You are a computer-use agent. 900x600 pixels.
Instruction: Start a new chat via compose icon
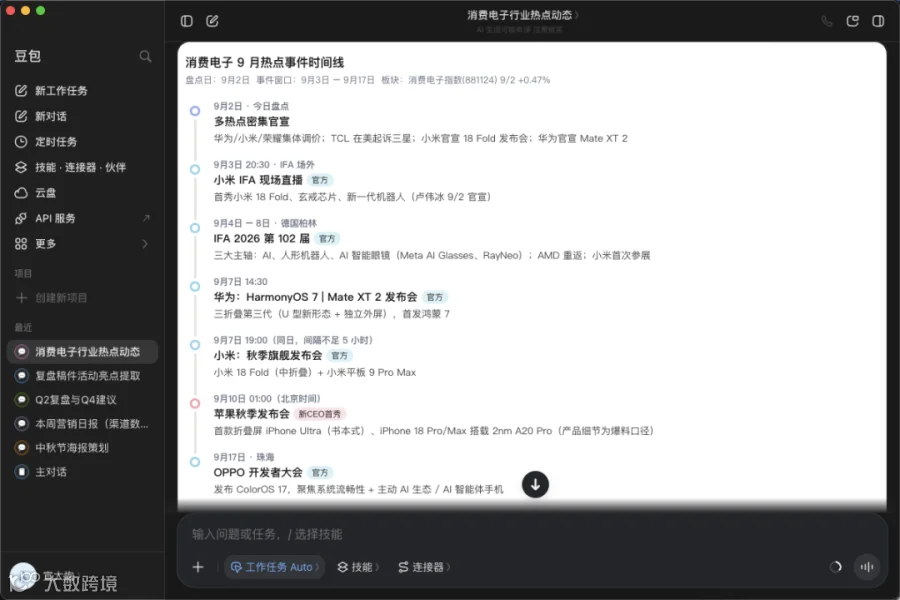tap(212, 21)
